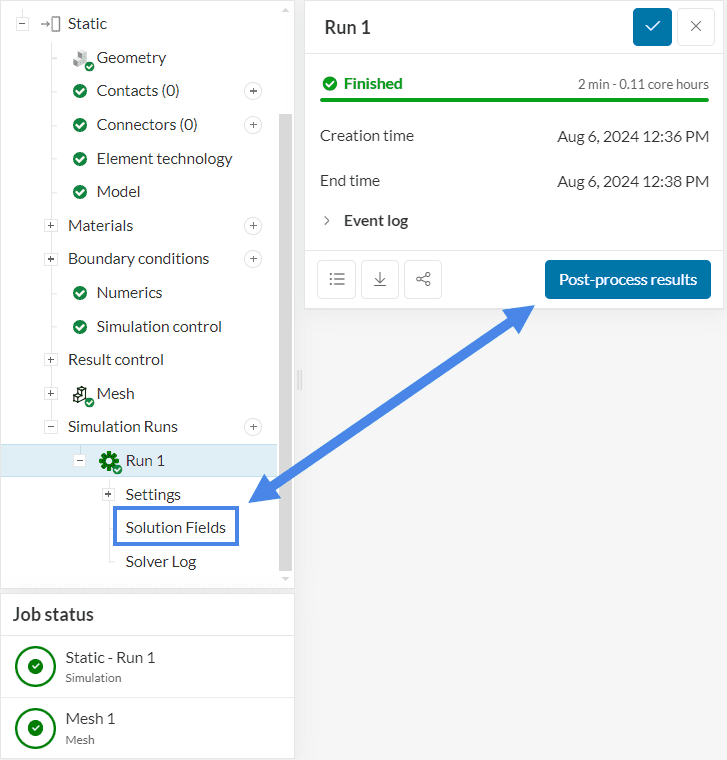Click Post-process results button
The width and height of the screenshot is (727, 760).
click(x=627, y=280)
